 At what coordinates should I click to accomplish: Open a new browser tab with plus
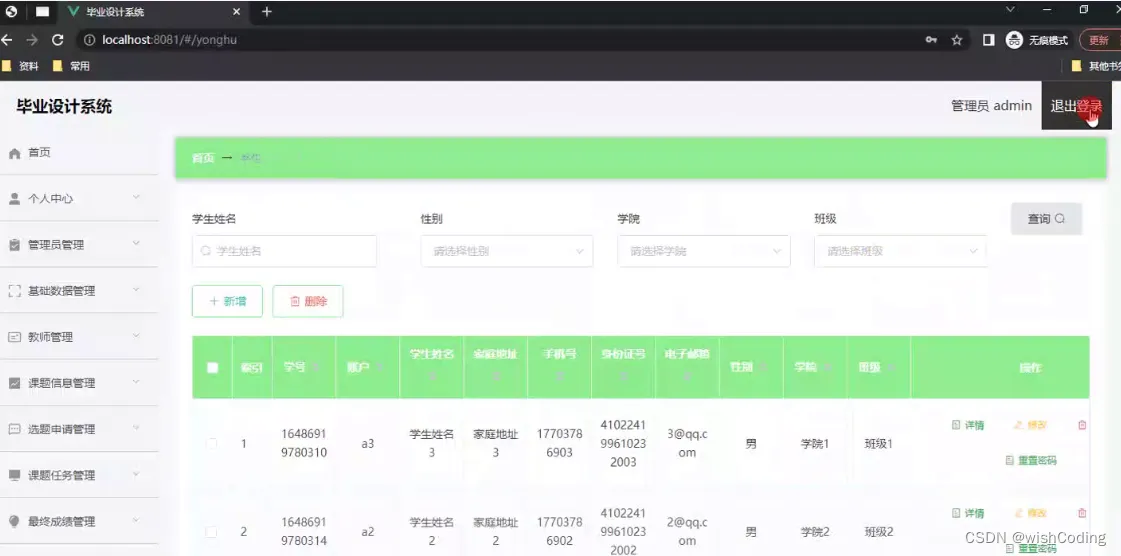click(x=267, y=11)
